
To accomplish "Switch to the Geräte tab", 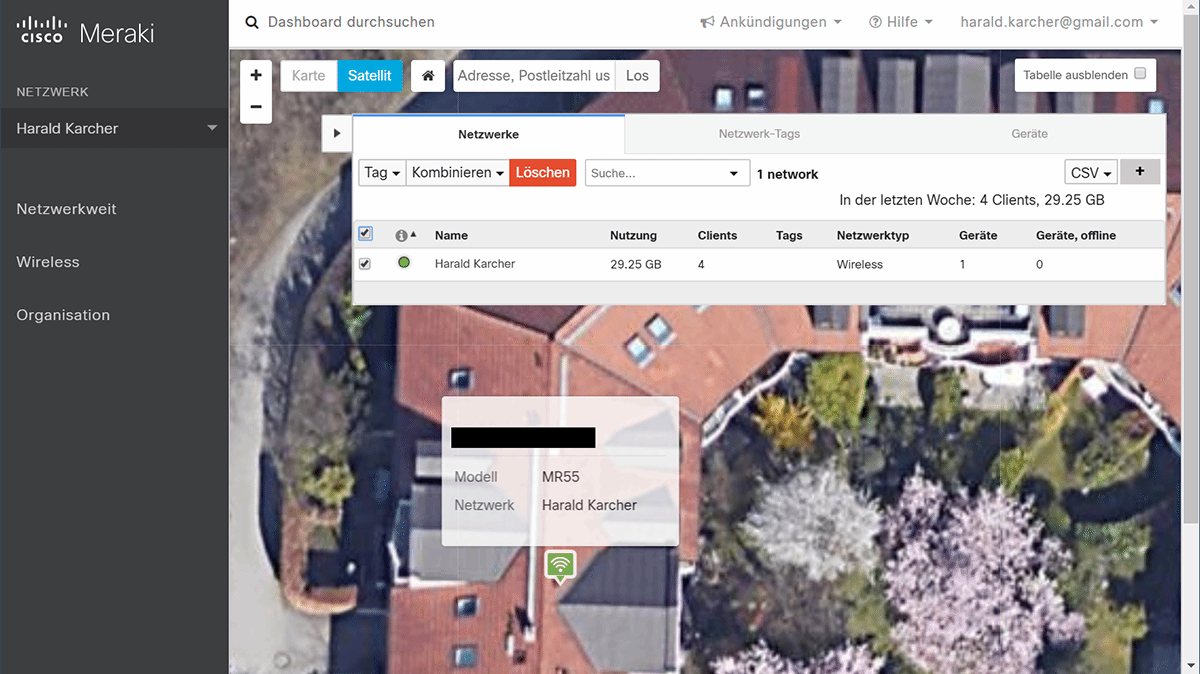I will click(1029, 134).
